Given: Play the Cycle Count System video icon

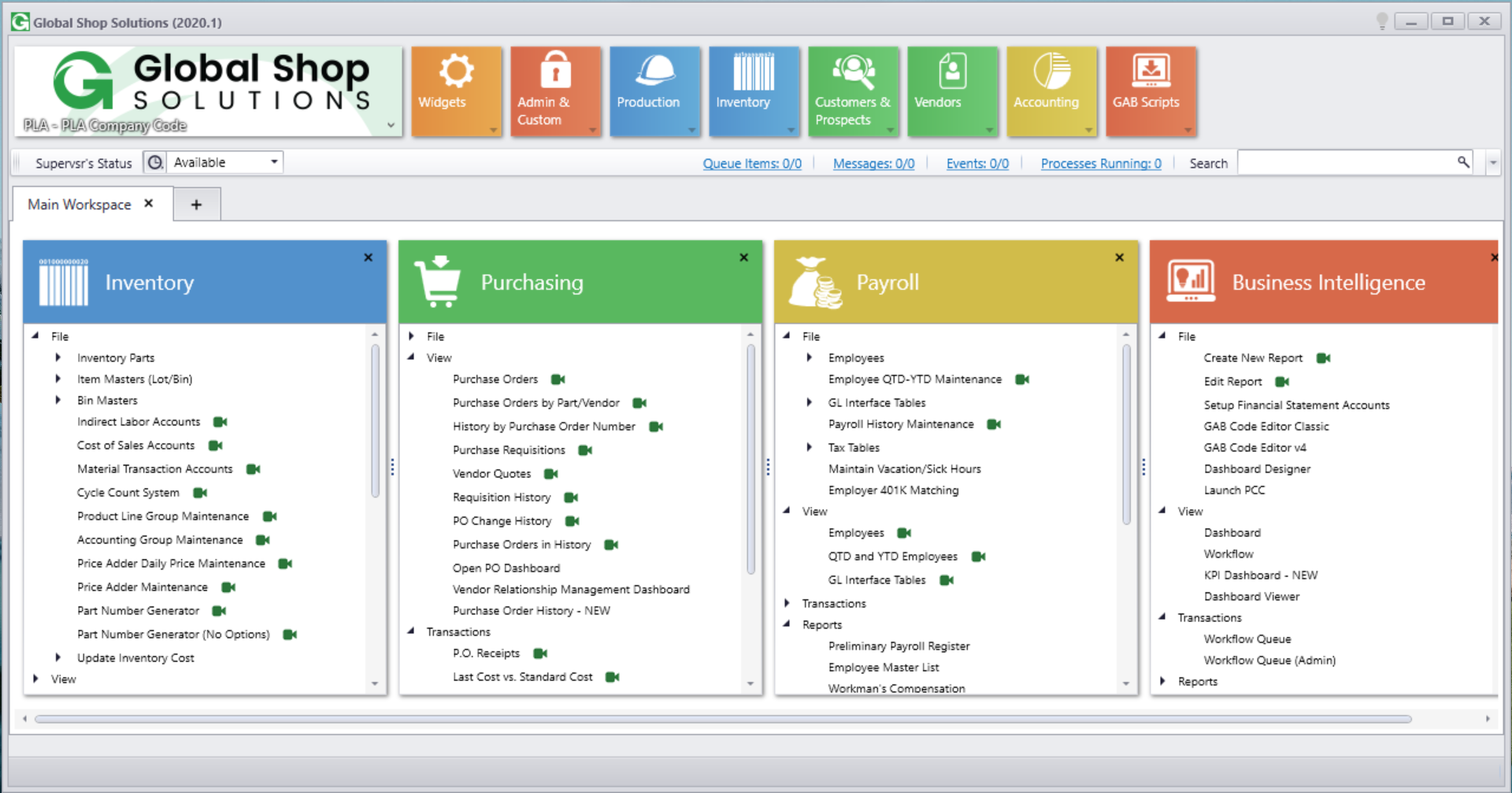Looking at the screenshot, I should click(x=199, y=492).
